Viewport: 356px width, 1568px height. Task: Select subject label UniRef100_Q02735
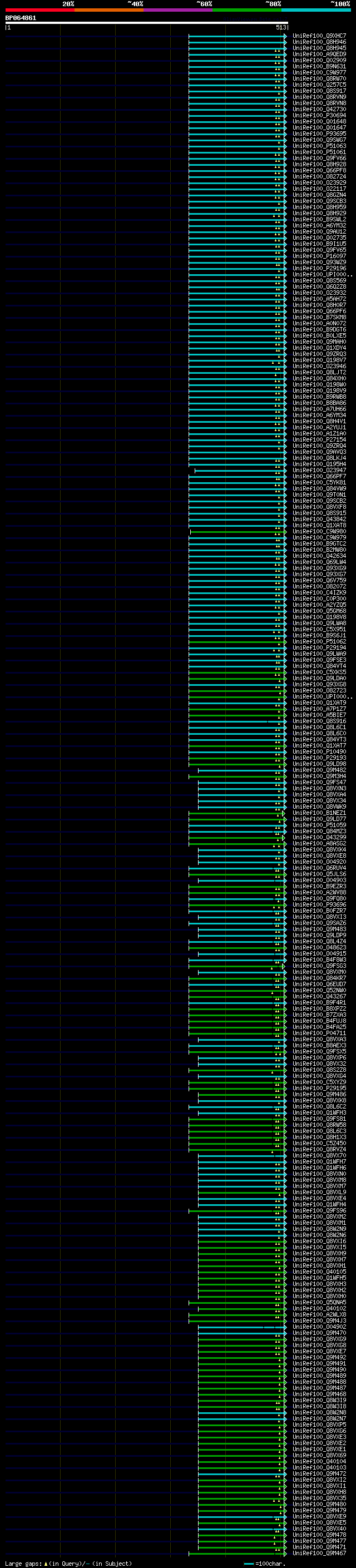click(x=319, y=238)
